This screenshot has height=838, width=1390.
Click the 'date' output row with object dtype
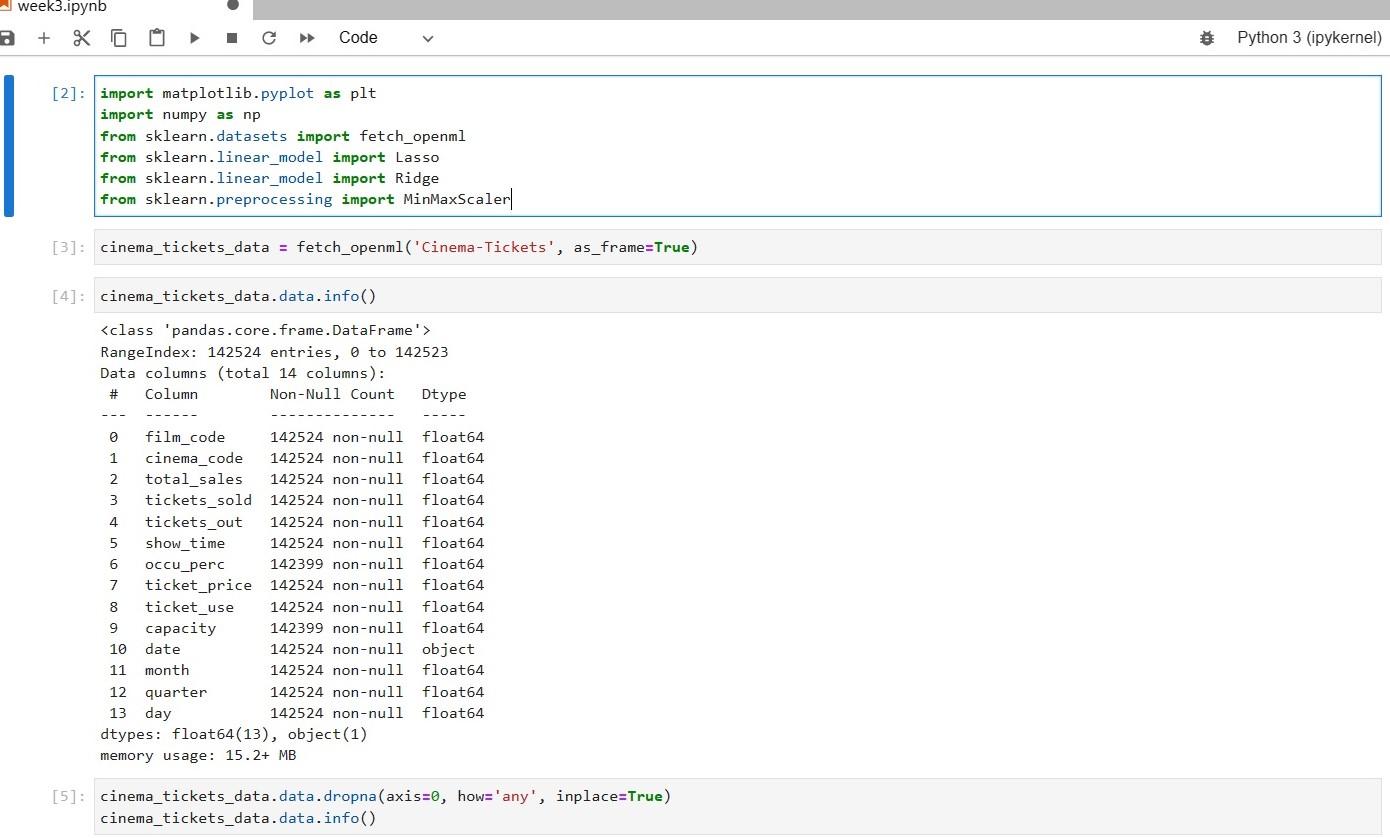click(x=292, y=649)
